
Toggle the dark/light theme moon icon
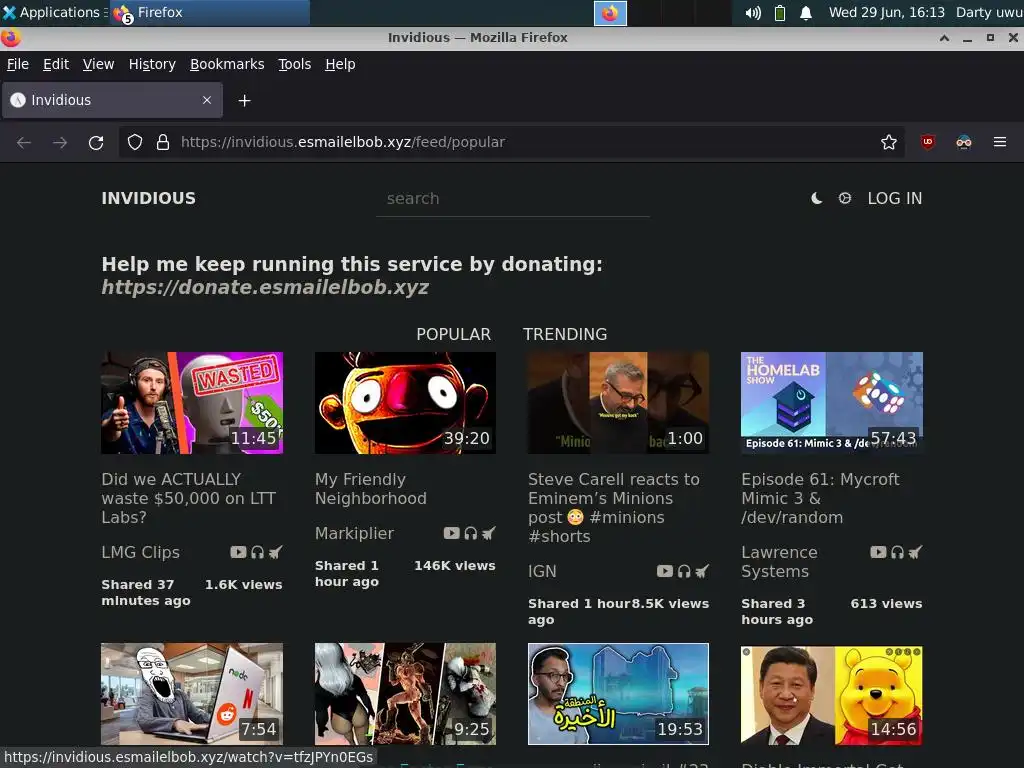[x=816, y=199]
